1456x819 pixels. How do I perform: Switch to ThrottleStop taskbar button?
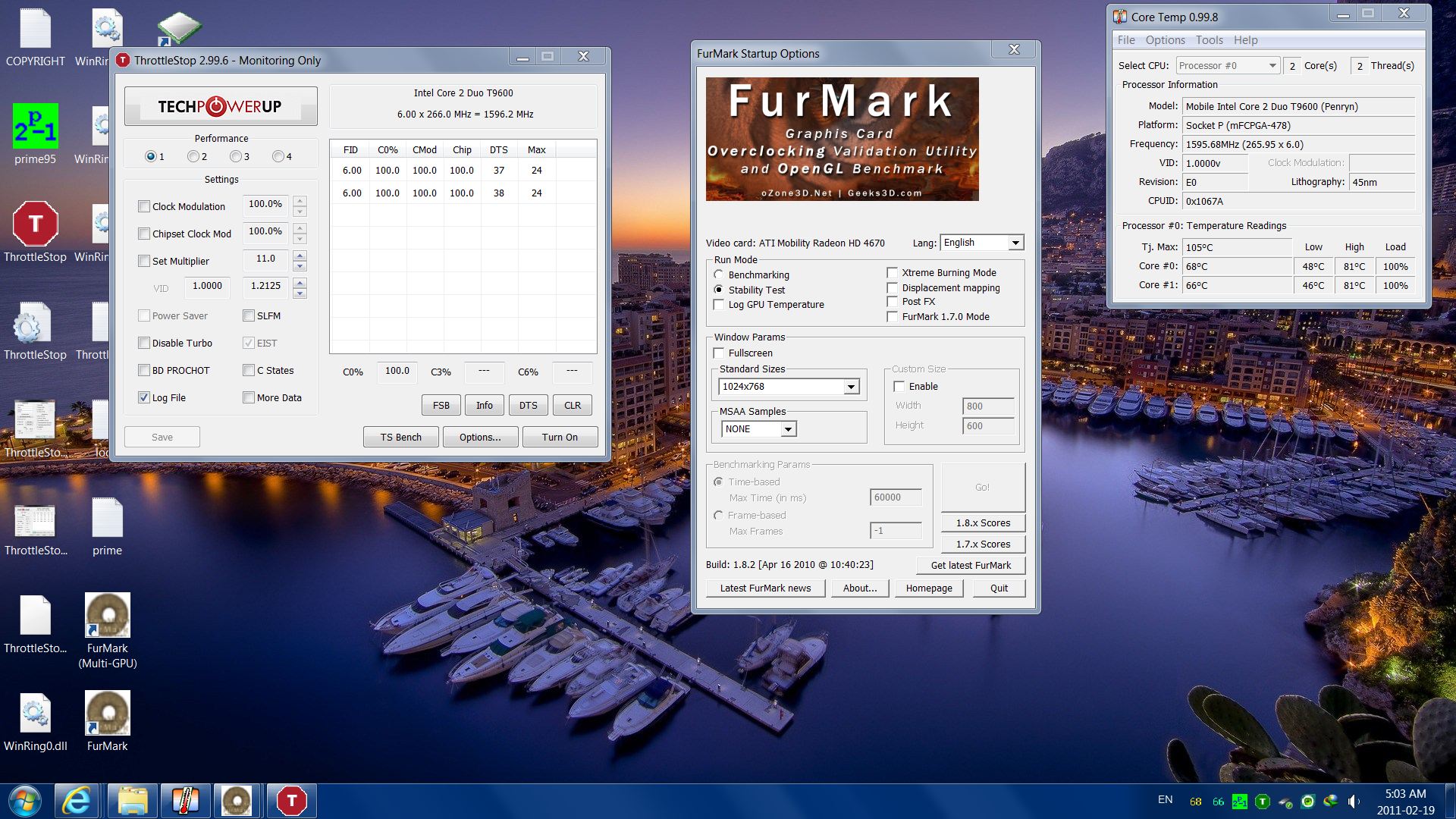pos(291,801)
